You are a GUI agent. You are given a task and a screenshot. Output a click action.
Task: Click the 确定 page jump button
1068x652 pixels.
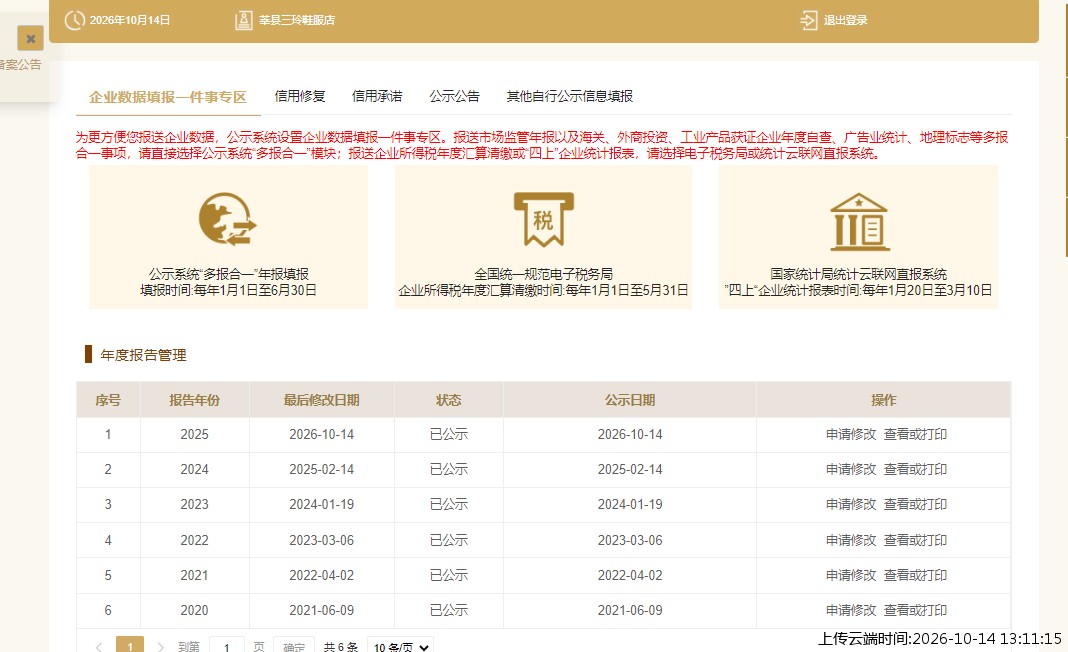coord(294,646)
